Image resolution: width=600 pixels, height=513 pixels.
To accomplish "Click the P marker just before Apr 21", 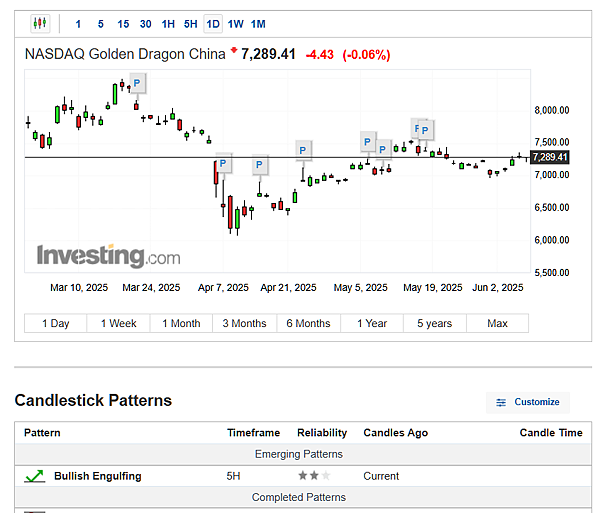I will click(260, 165).
